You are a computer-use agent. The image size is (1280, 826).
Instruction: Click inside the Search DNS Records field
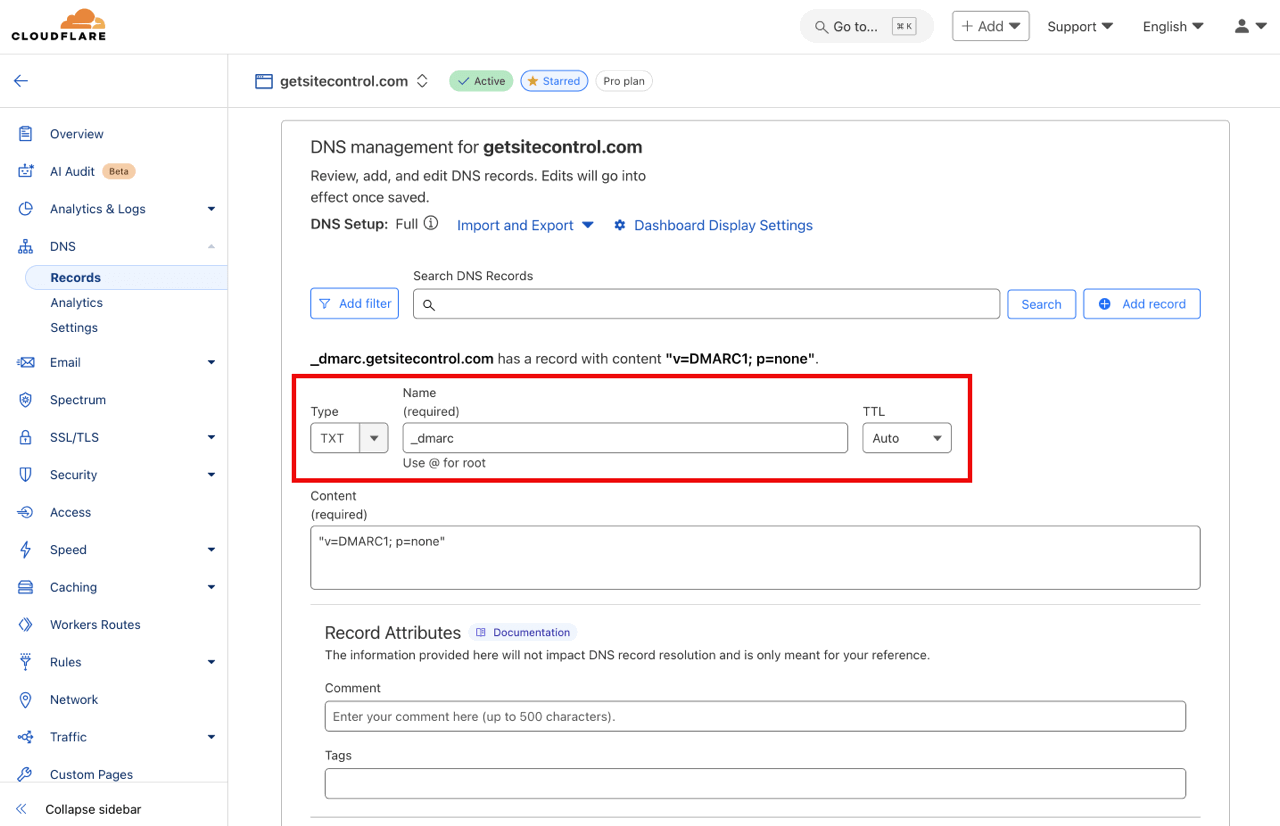706,303
